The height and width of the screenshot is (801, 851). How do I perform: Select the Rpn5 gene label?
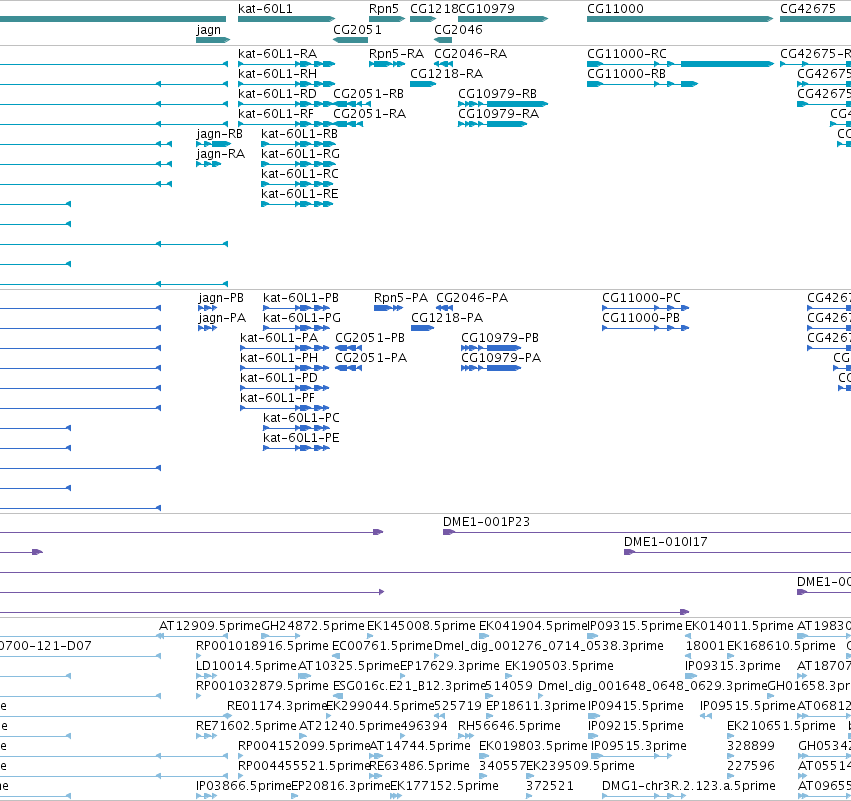[x=384, y=9]
